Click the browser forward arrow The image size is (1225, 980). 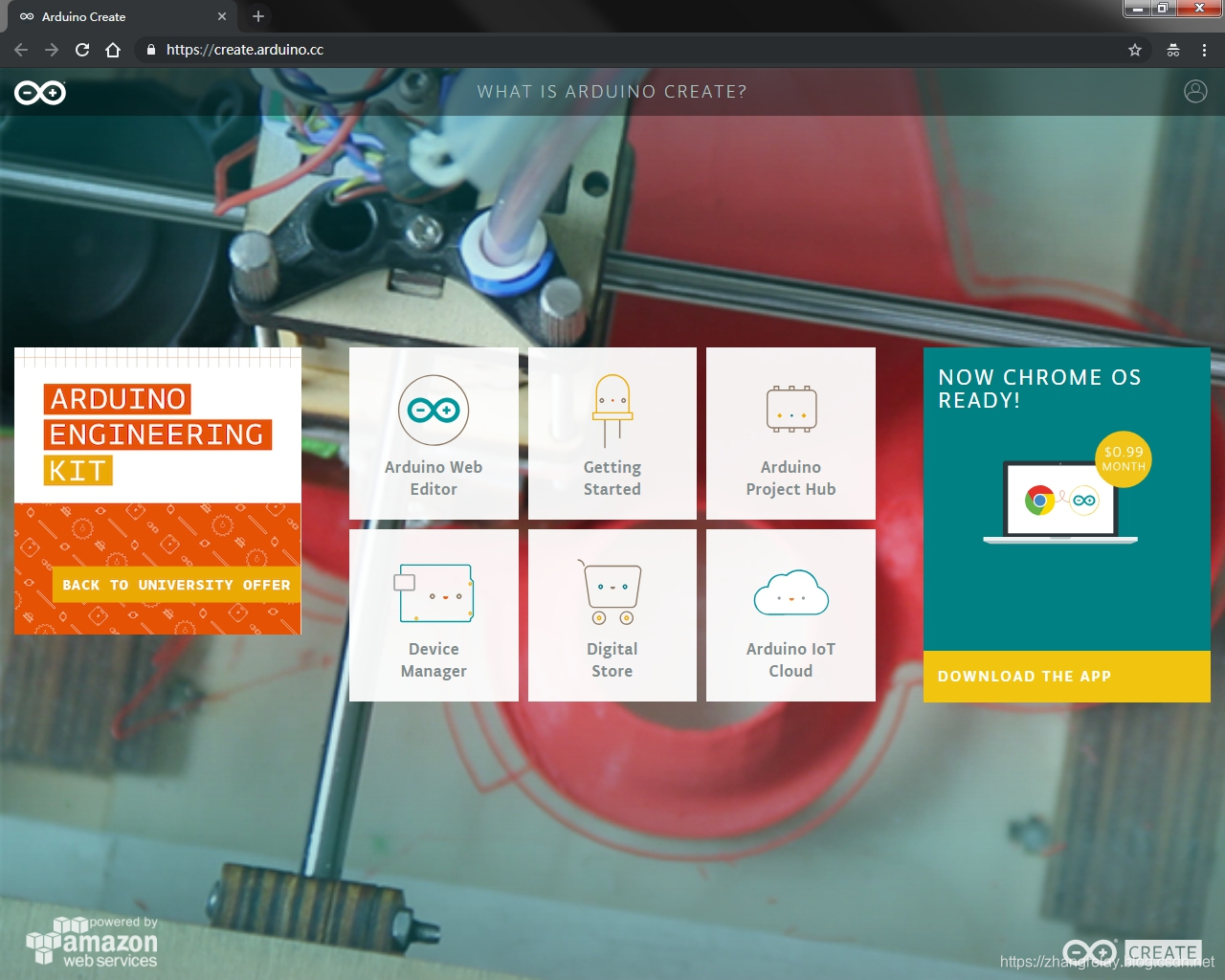click(x=52, y=50)
